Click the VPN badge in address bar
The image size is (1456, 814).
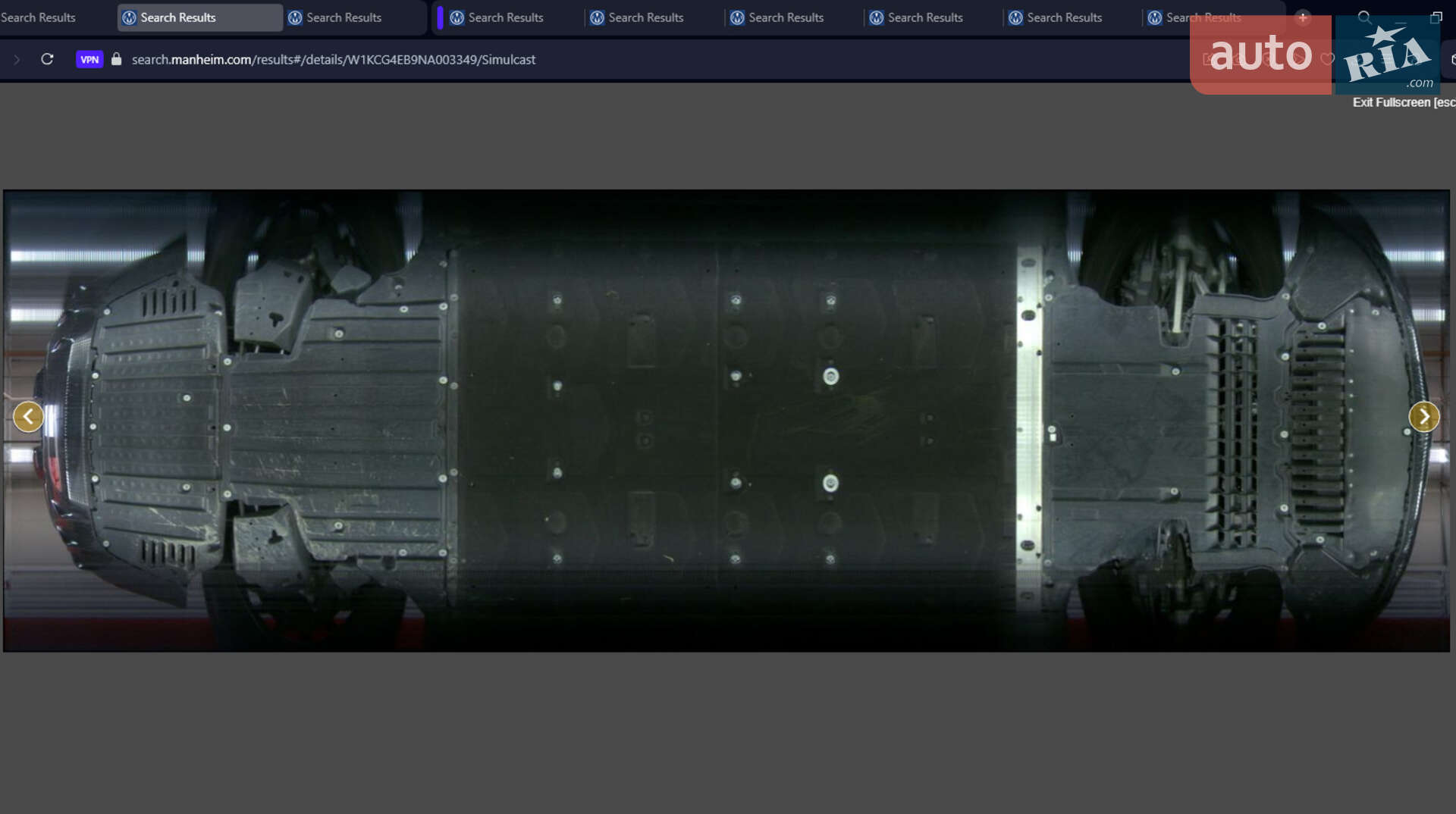coord(89,59)
